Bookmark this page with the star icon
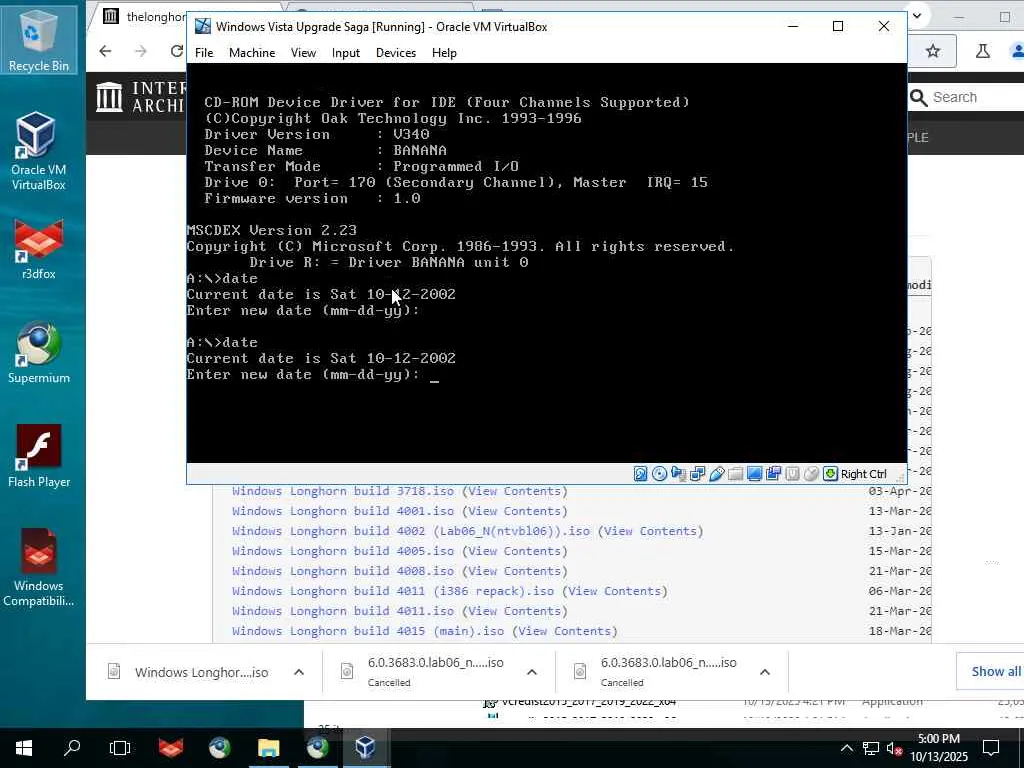 pos(933,51)
